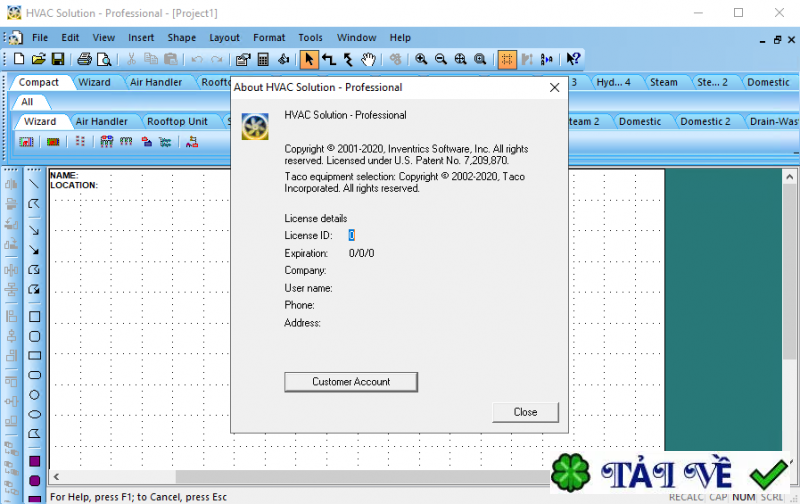Click the zoom-to-fit magnifier with crosshair
This screenshot has width=800, height=504.
[x=460, y=59]
